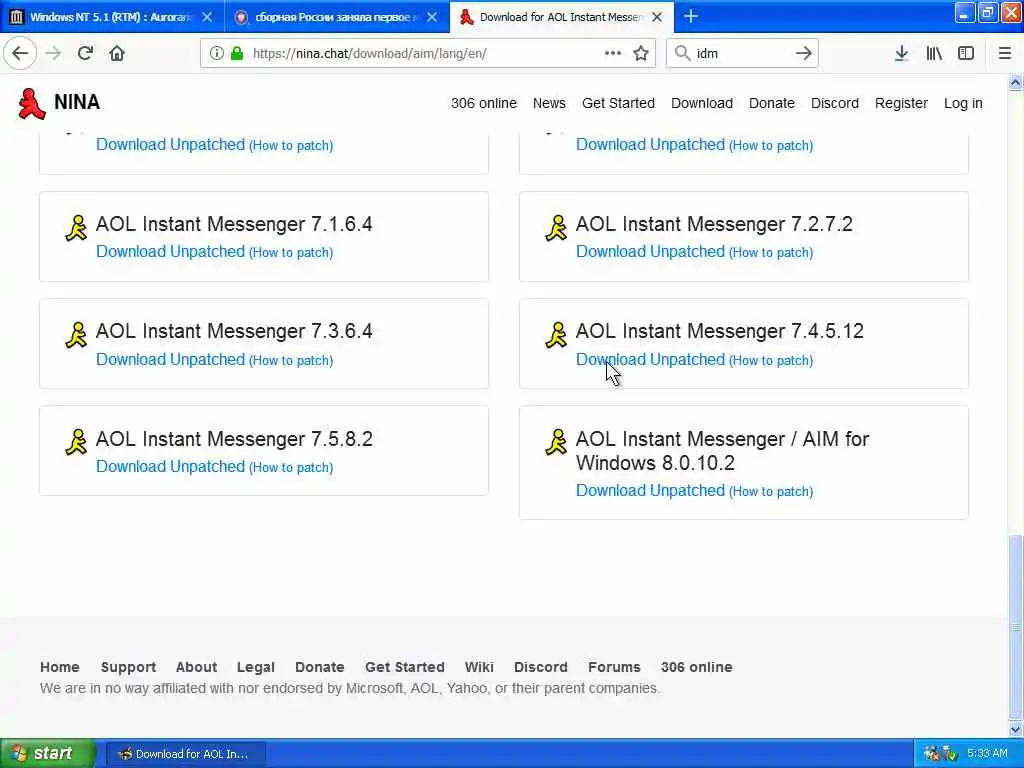1024x768 pixels.
Task: Open How to patch for AIM 7.5.8.2
Action: (x=291, y=468)
